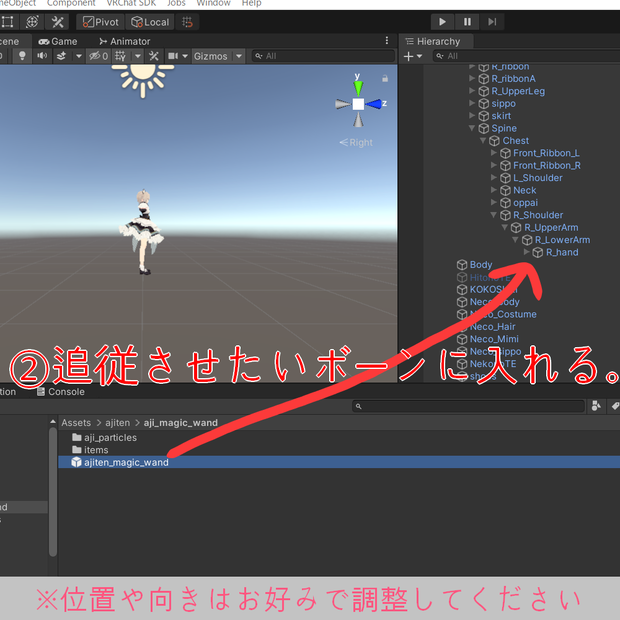Collapse the Spine bone in Hierarchy
620x620 pixels.
click(x=471, y=128)
